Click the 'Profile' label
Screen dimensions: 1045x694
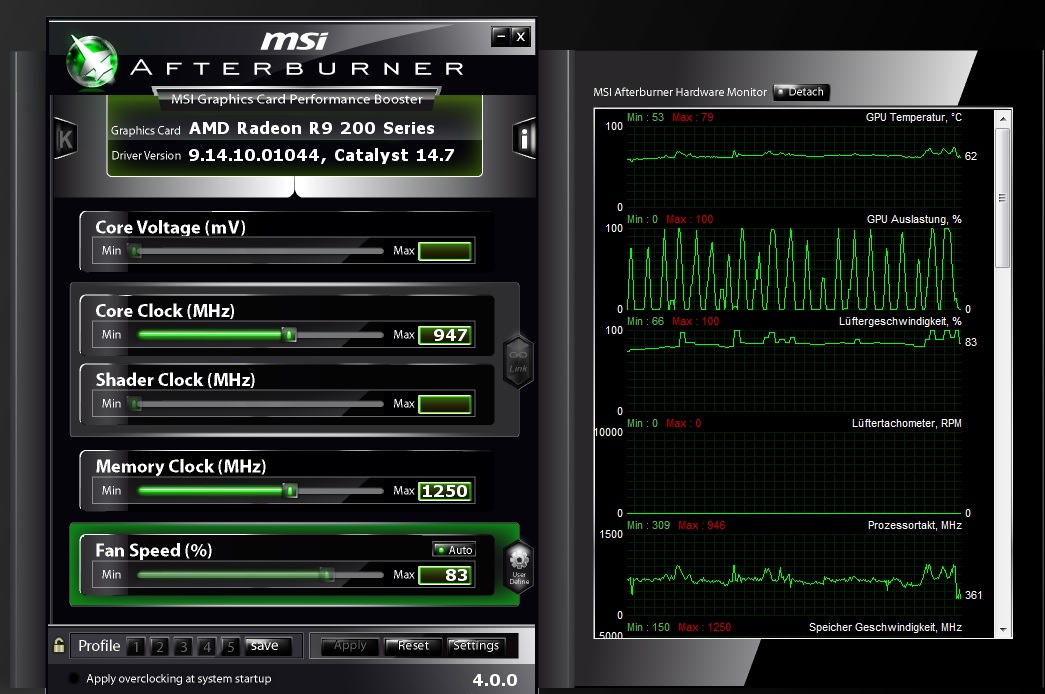tap(99, 645)
